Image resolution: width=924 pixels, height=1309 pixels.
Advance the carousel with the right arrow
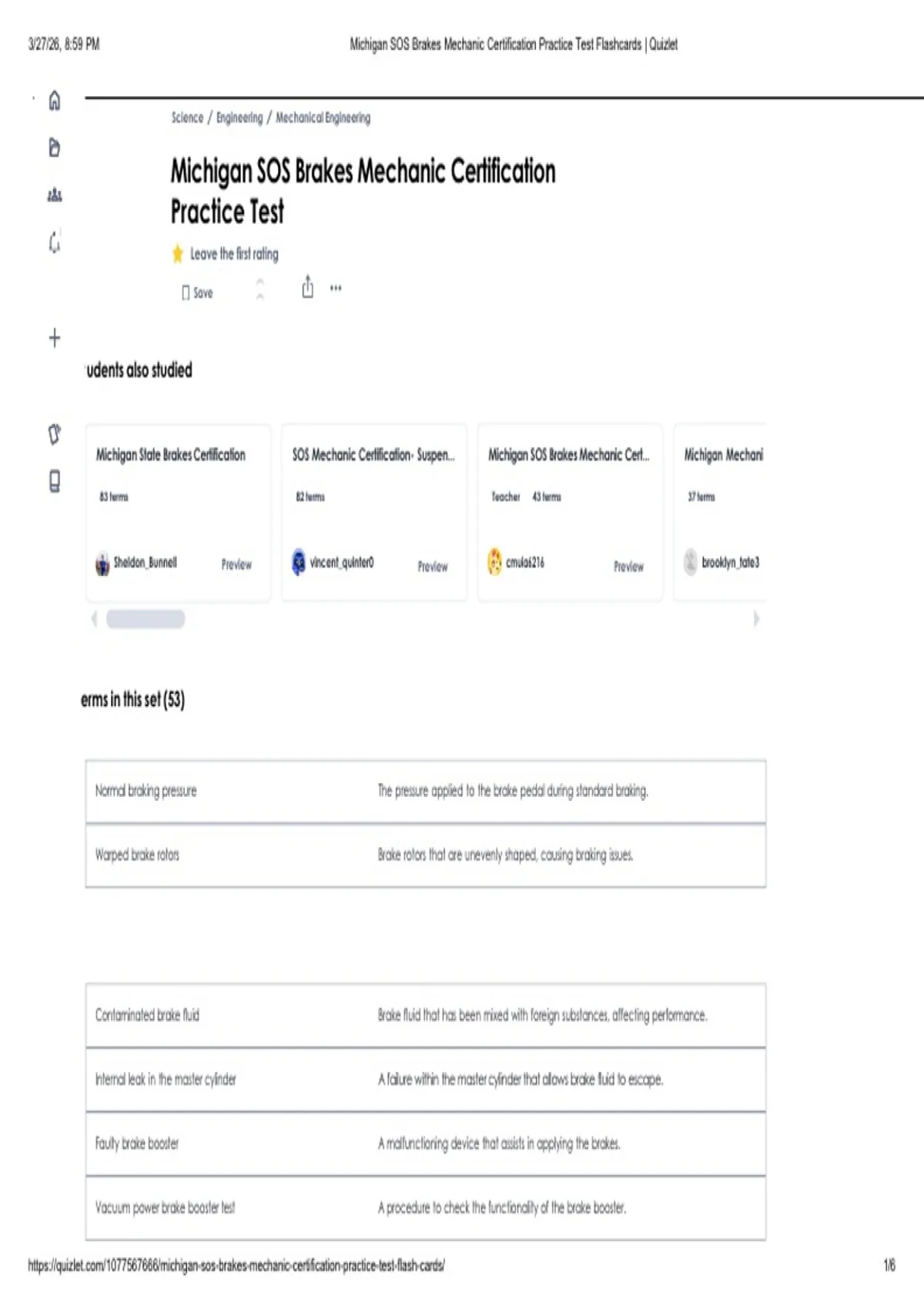(x=756, y=618)
